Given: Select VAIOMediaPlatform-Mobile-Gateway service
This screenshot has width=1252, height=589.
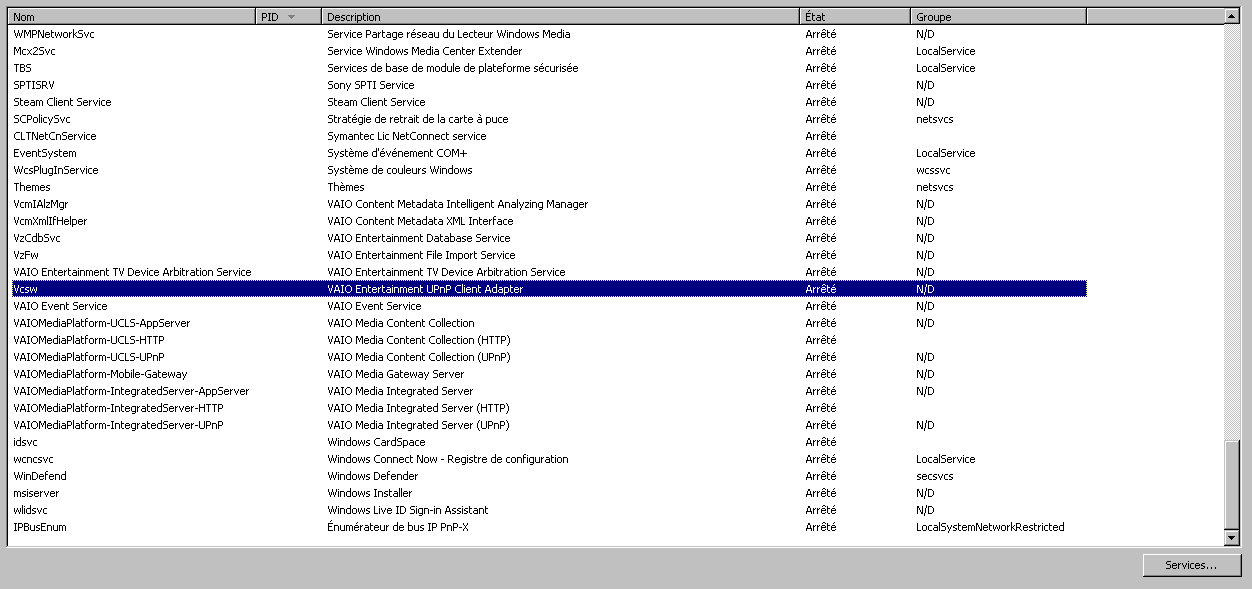Looking at the screenshot, I should (100, 374).
